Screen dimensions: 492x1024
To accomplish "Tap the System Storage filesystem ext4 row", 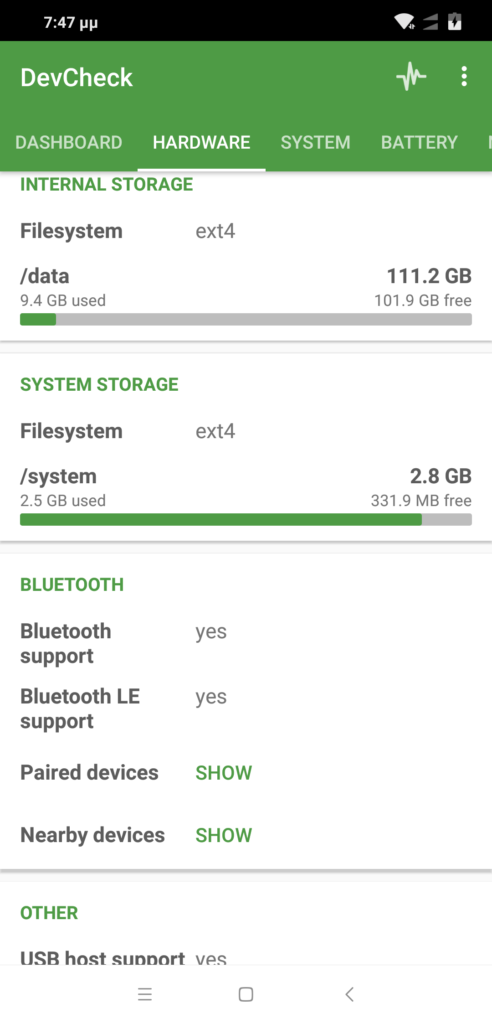I will coord(246,431).
